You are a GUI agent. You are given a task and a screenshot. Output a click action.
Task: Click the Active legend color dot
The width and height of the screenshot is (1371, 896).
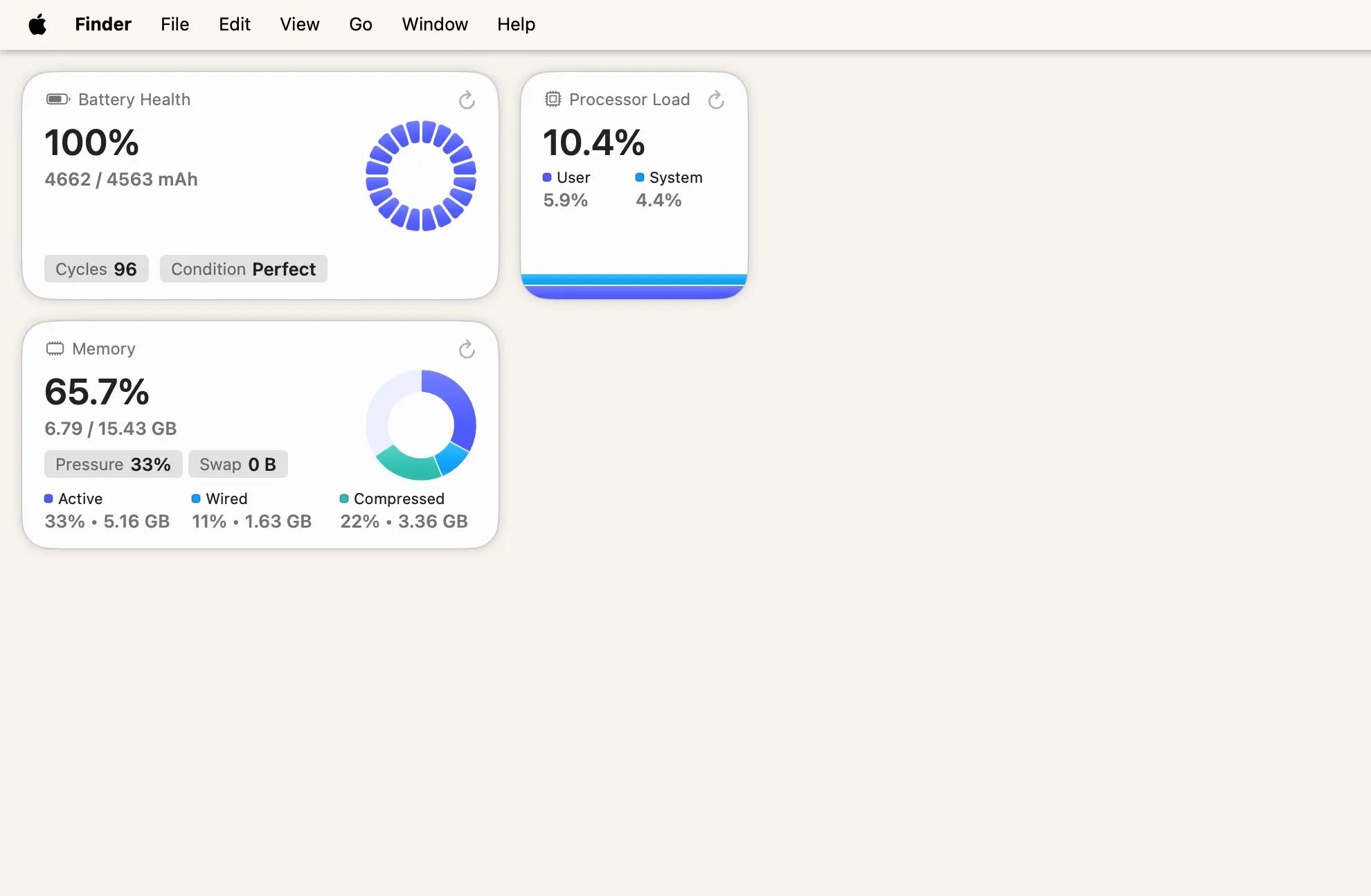tap(48, 499)
